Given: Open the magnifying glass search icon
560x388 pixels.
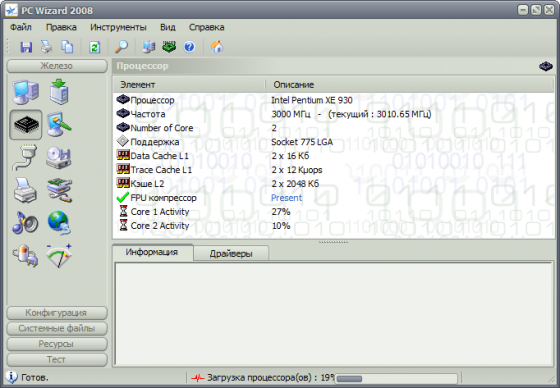Looking at the screenshot, I should point(121,47).
